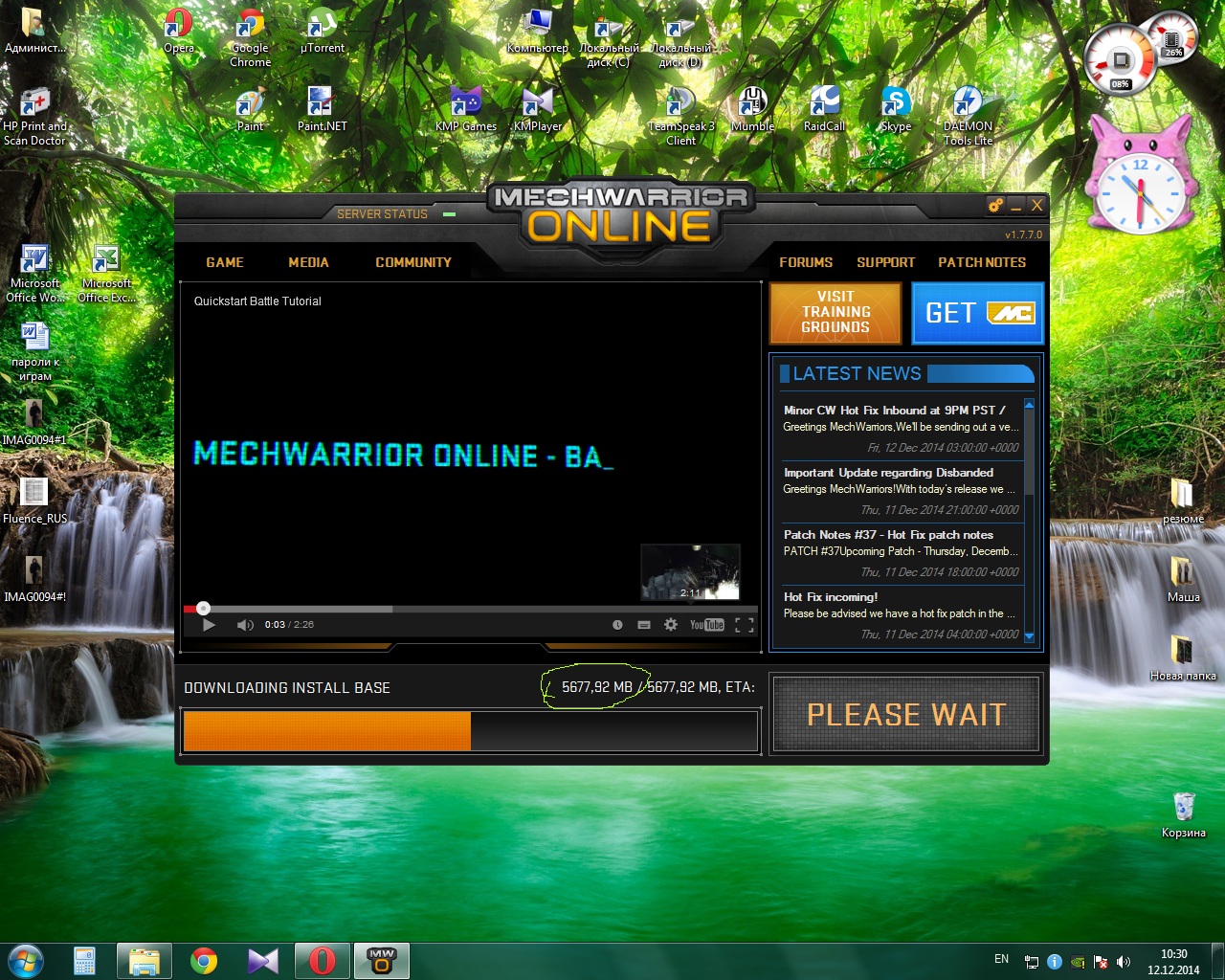Open Hot Fix incoming! news item
1225x980 pixels.
click(901, 615)
